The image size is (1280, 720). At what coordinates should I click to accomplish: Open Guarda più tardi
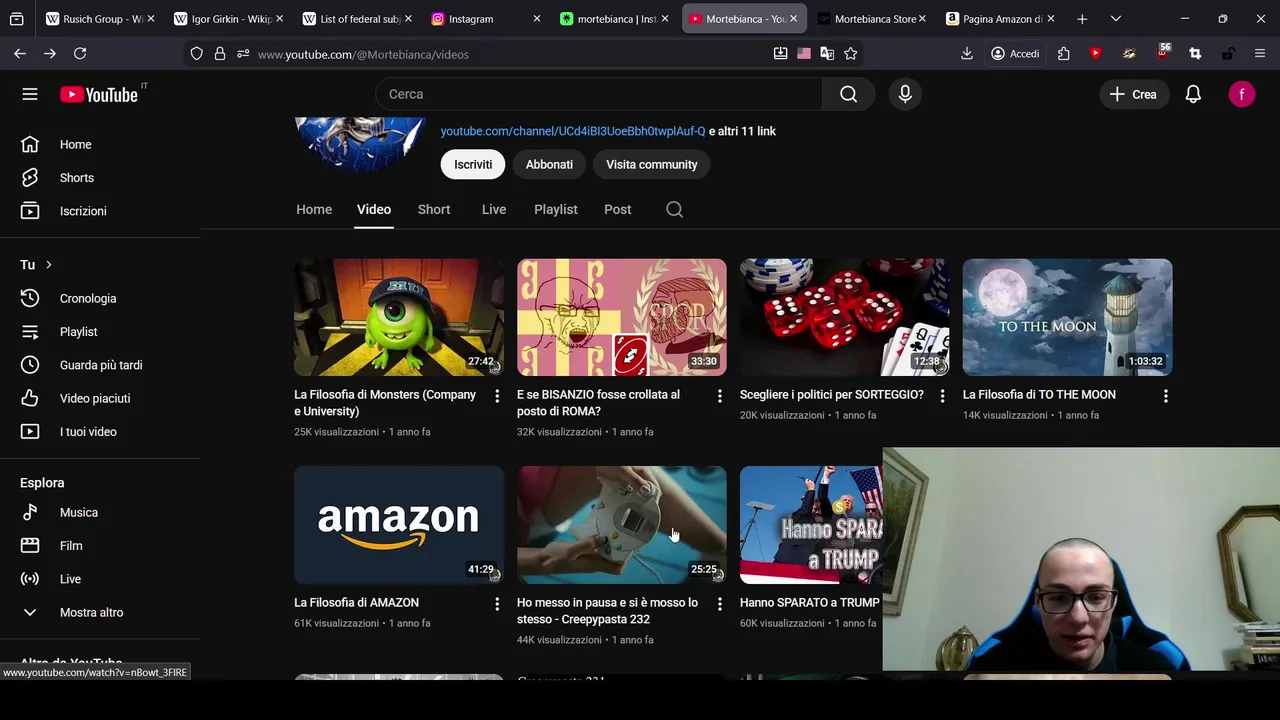(100, 365)
